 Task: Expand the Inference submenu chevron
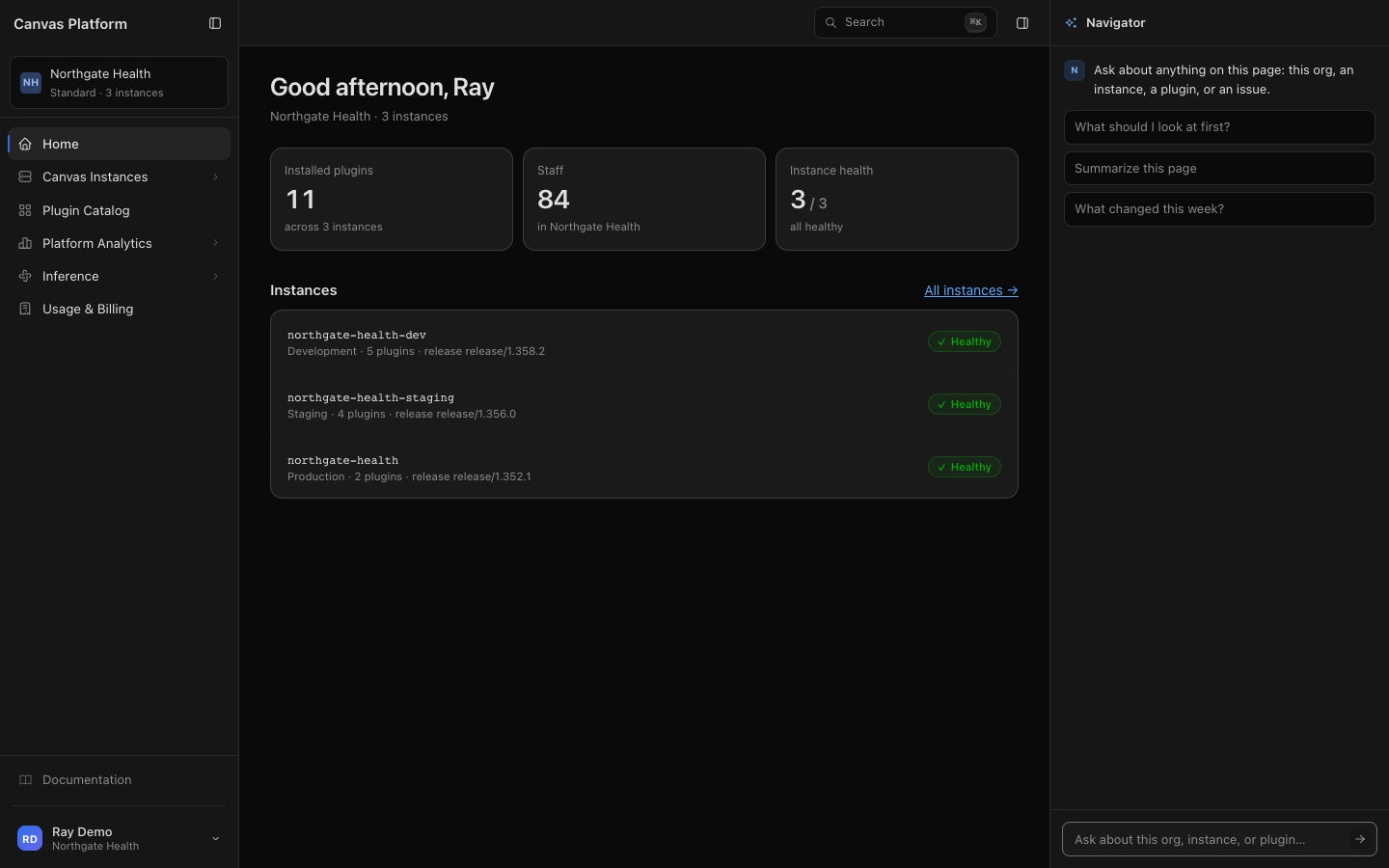pyautogui.click(x=215, y=276)
